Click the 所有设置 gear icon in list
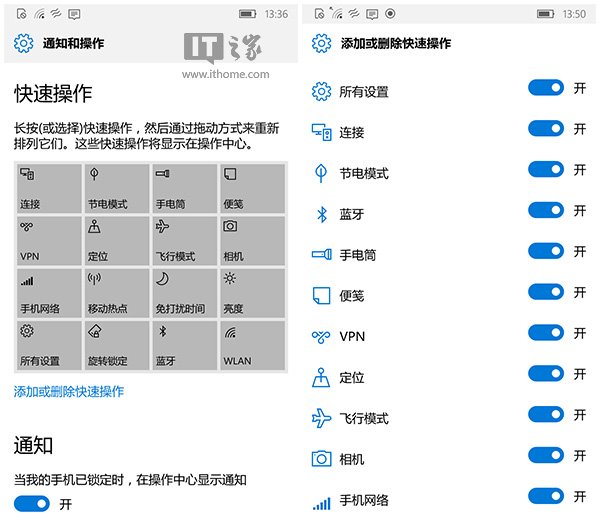This screenshot has width=600, height=531. point(321,91)
